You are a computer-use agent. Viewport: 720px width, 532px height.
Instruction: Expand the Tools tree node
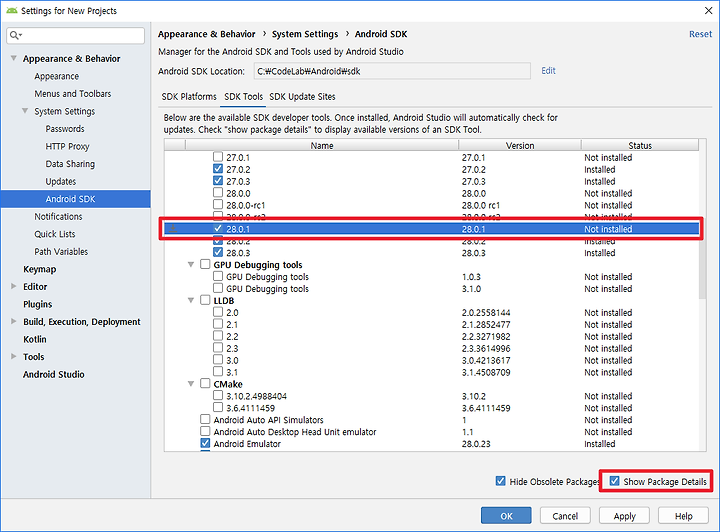pos(14,356)
